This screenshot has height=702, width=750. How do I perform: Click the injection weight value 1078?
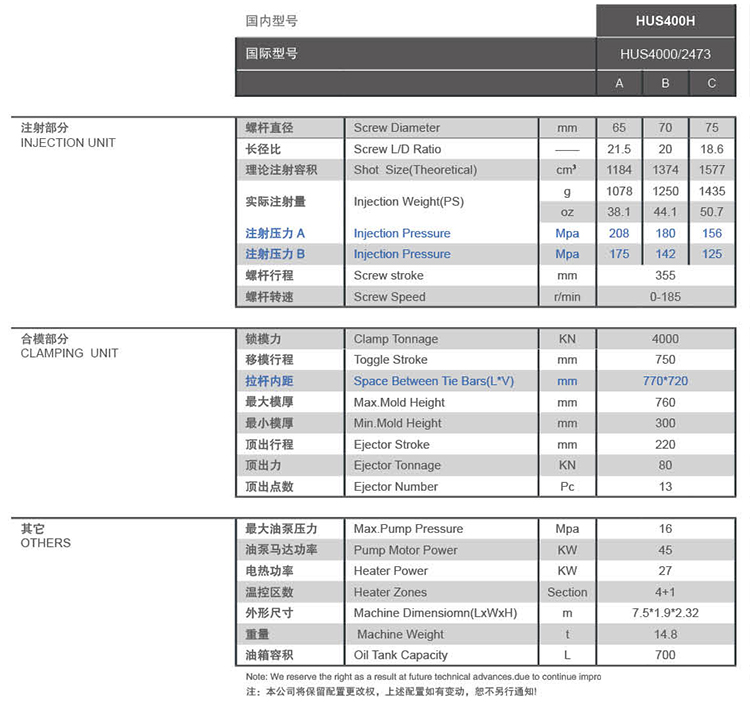point(619,191)
